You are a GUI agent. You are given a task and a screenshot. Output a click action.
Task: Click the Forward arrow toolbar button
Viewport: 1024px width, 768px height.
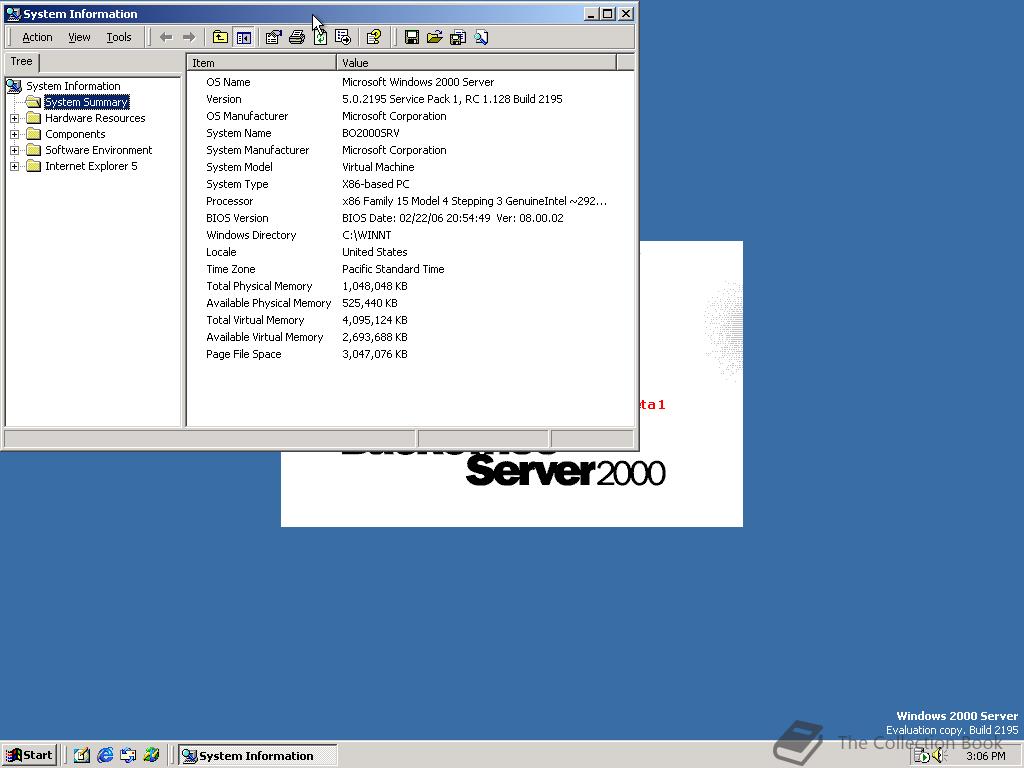pos(189,37)
